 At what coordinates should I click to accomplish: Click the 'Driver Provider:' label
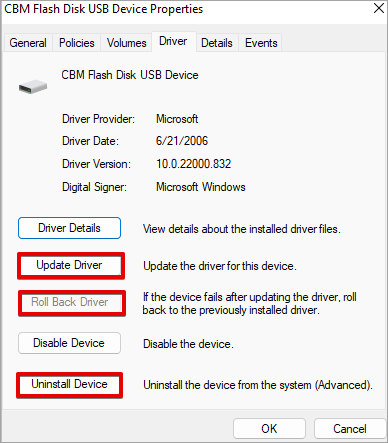[x=98, y=119]
